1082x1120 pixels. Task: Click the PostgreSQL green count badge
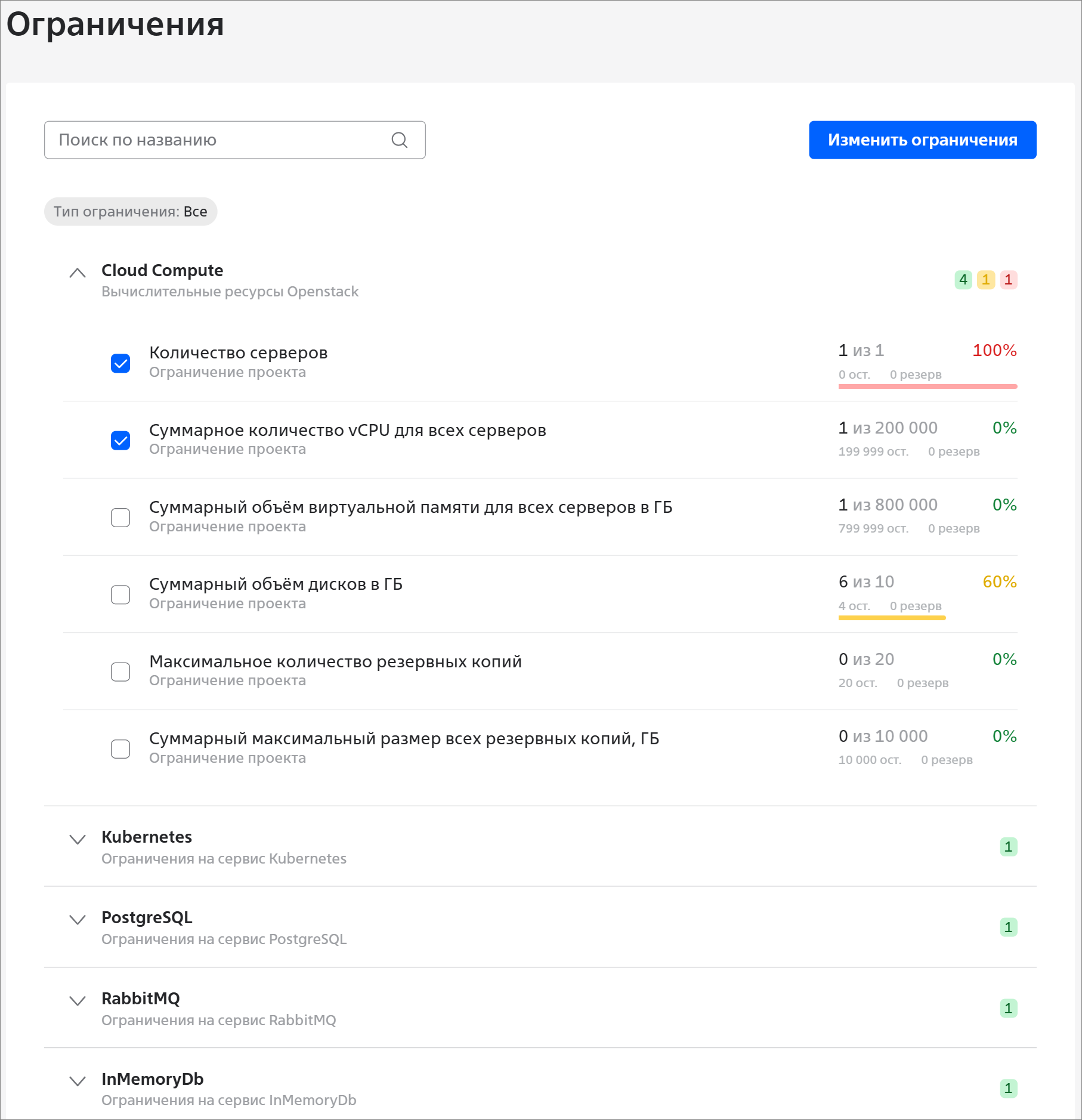click(1008, 927)
